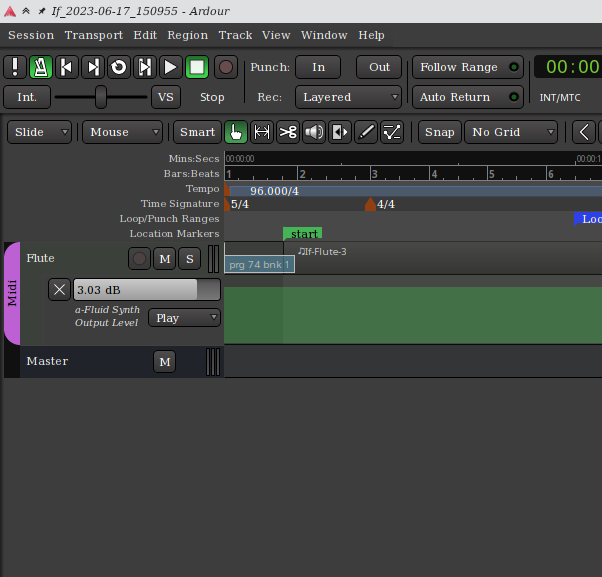Toggle the metronome click
The width and height of the screenshot is (602, 577).
[x=41, y=67]
